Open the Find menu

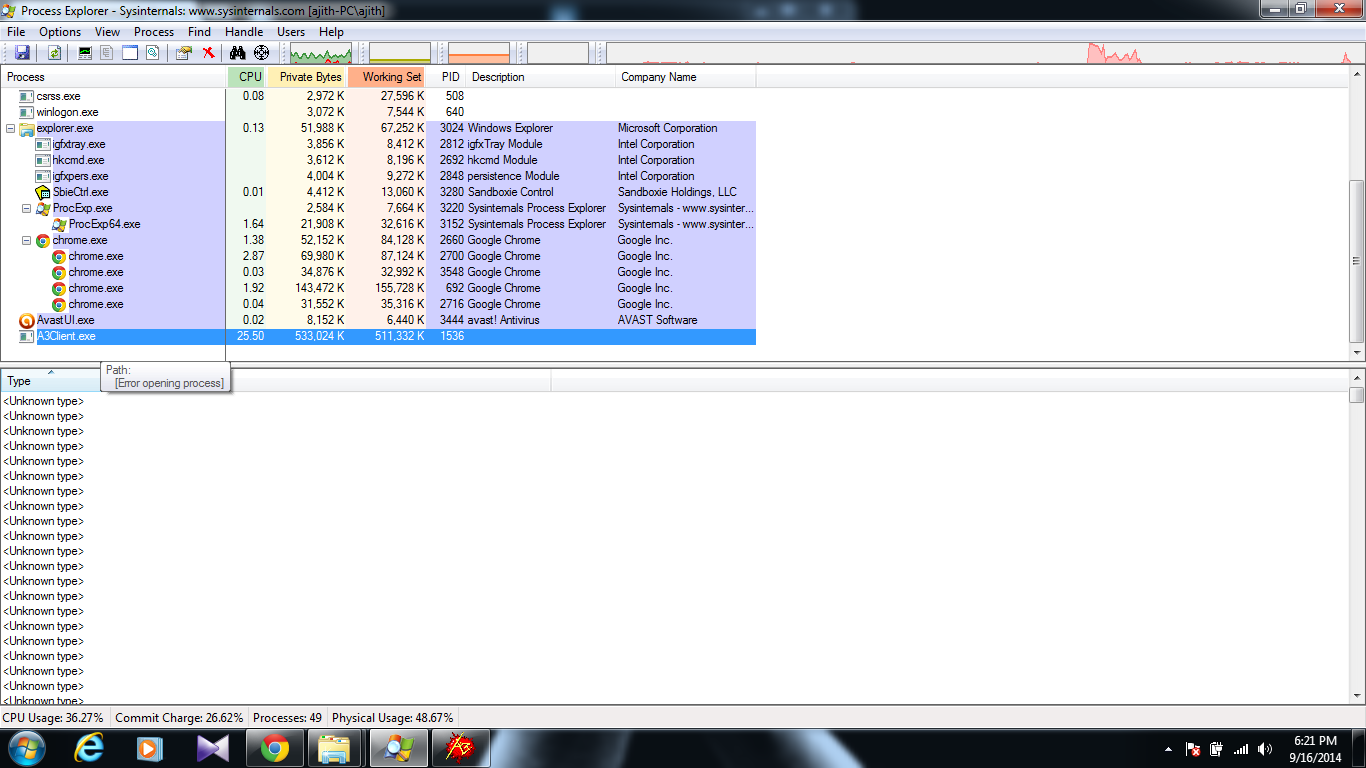click(x=200, y=32)
